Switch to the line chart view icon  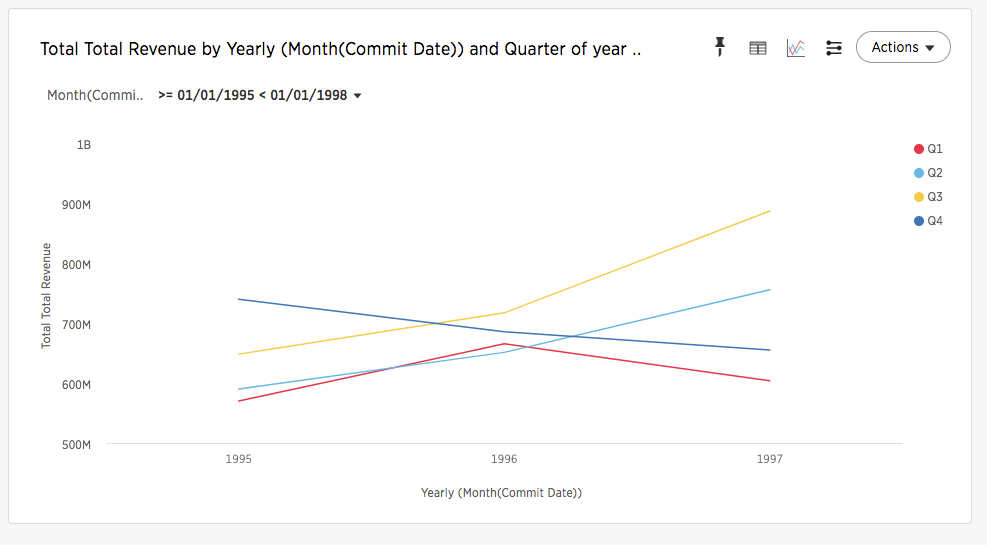coord(796,47)
